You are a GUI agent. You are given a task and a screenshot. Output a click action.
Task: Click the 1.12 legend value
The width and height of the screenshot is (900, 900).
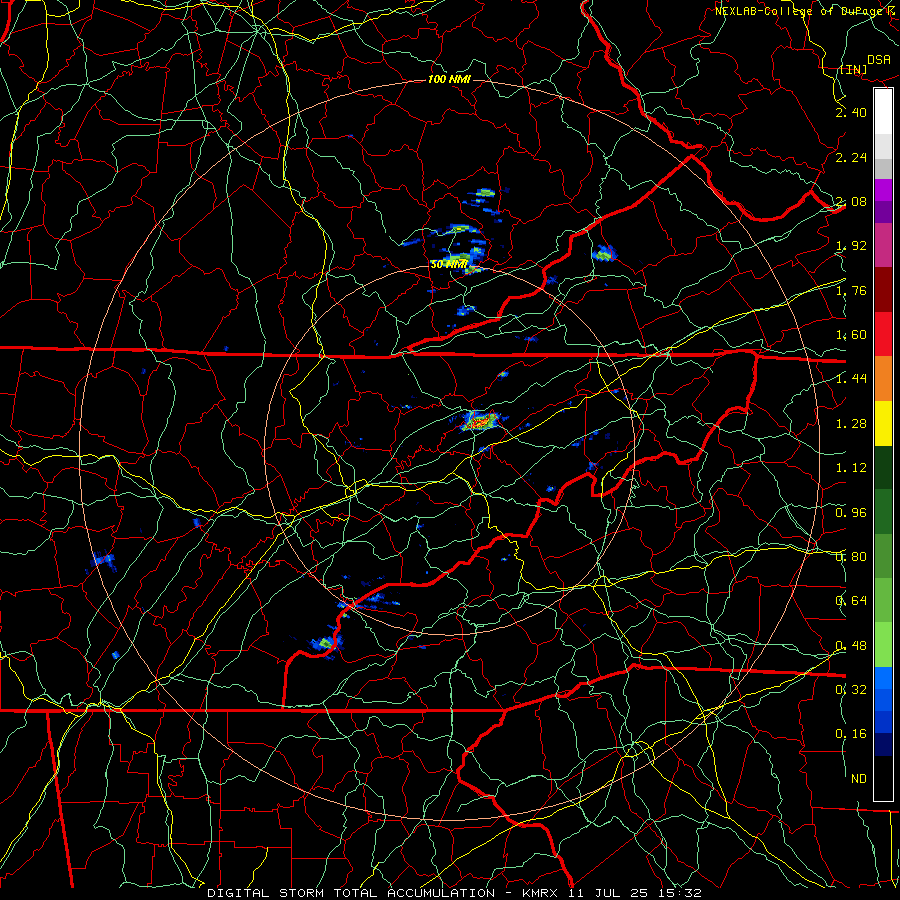(x=851, y=468)
